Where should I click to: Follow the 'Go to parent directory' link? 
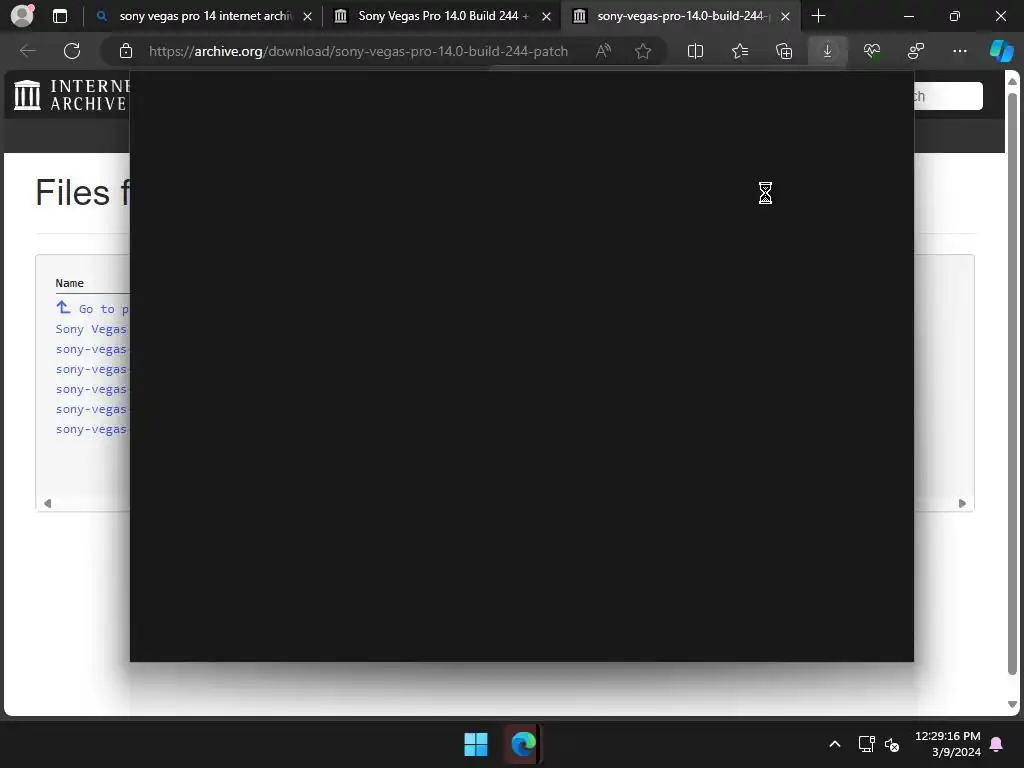[x=91, y=309]
